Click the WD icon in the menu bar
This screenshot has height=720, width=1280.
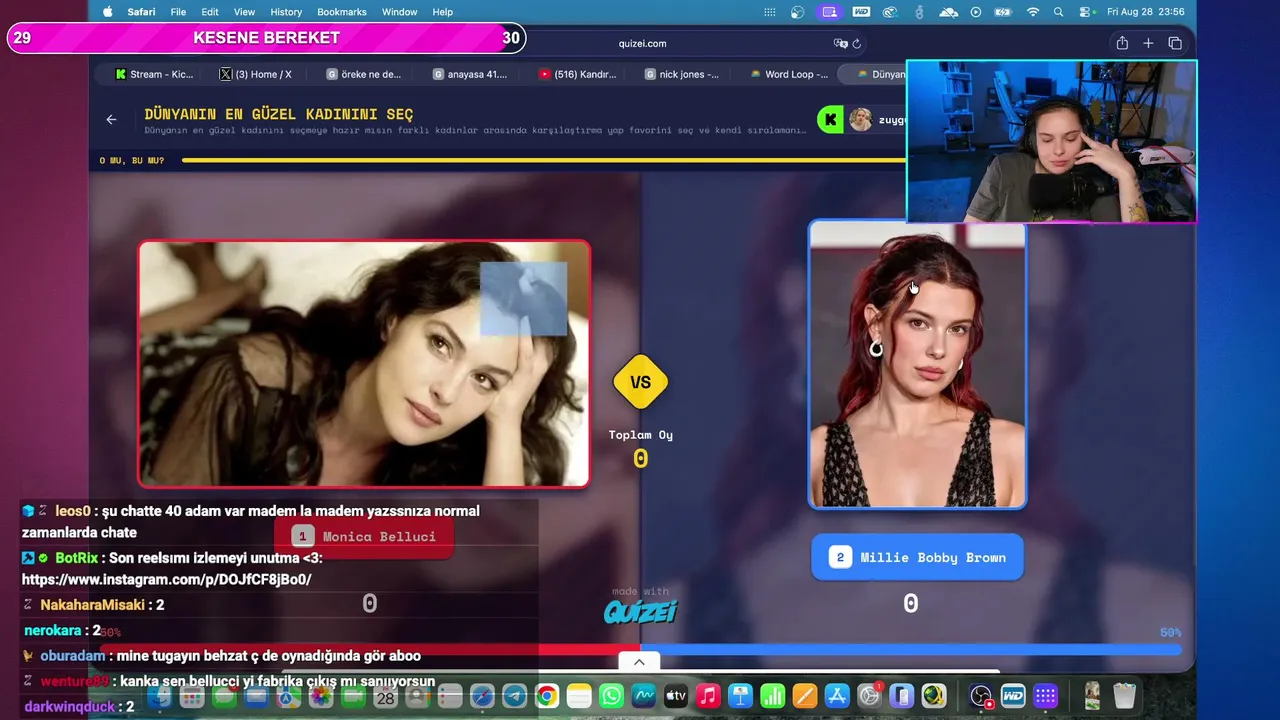[x=861, y=12]
